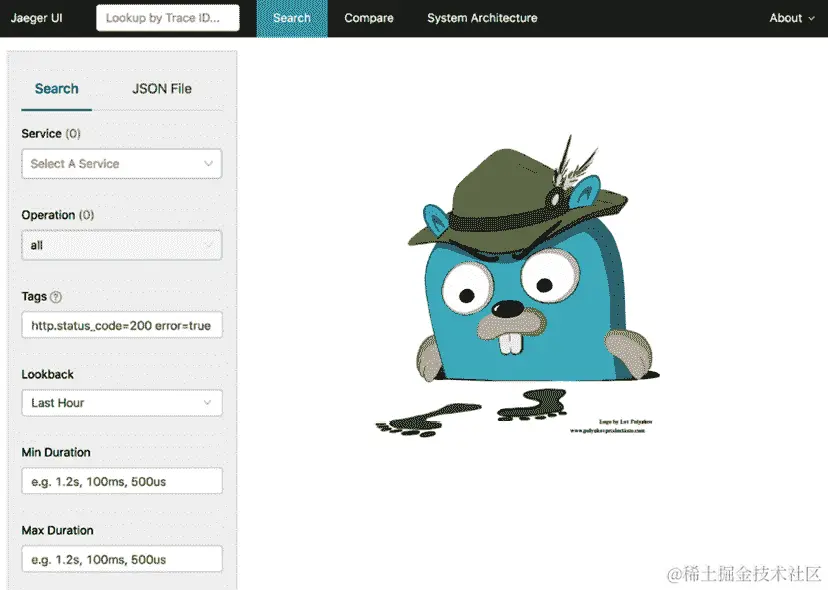Navigate to the Search page

(291, 17)
